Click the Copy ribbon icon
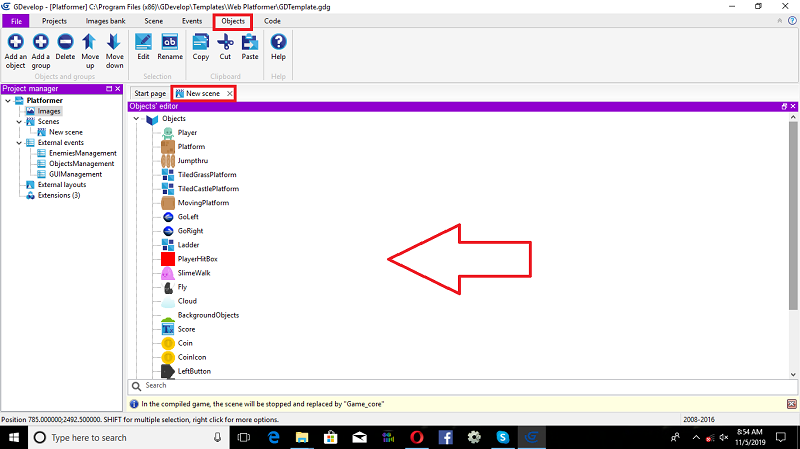 click(201, 42)
